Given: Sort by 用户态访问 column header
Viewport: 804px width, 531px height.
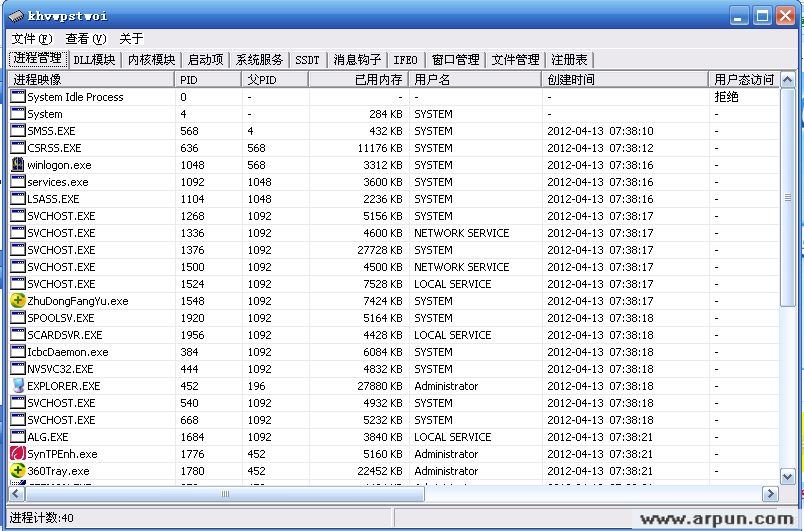Looking at the screenshot, I should coord(744,79).
